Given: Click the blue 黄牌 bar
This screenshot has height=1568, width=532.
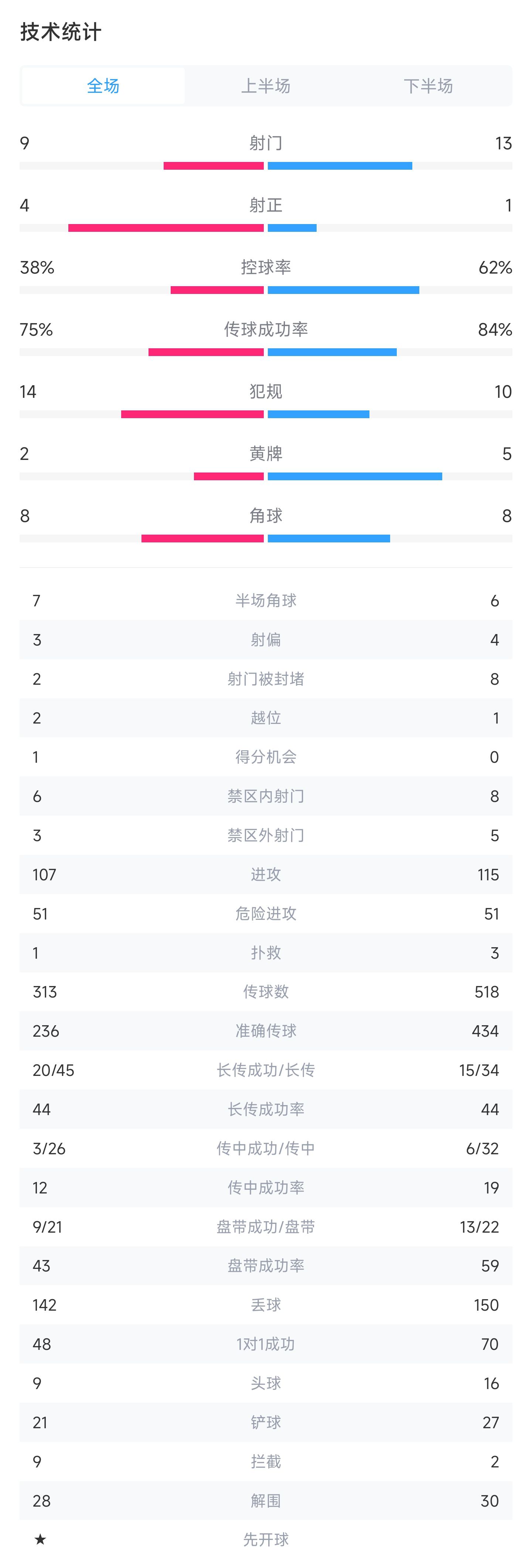Looking at the screenshot, I should [354, 477].
